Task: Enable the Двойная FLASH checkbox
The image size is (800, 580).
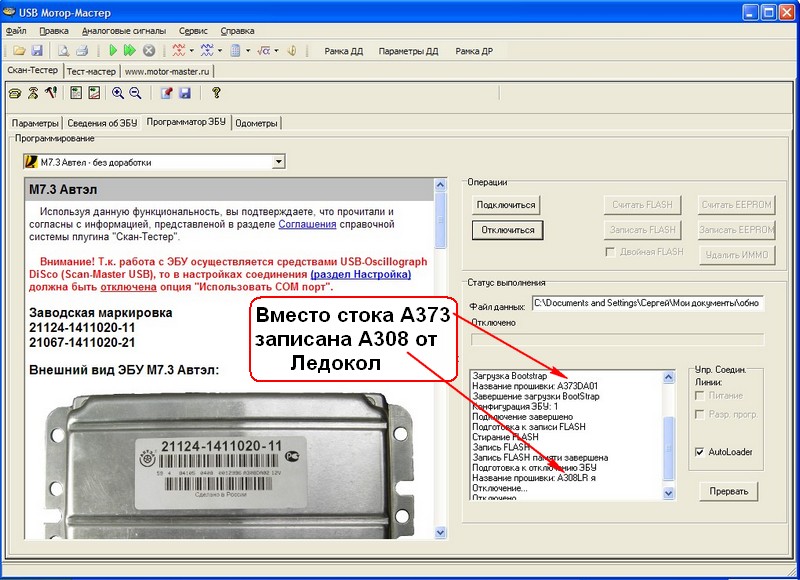Action: [611, 252]
